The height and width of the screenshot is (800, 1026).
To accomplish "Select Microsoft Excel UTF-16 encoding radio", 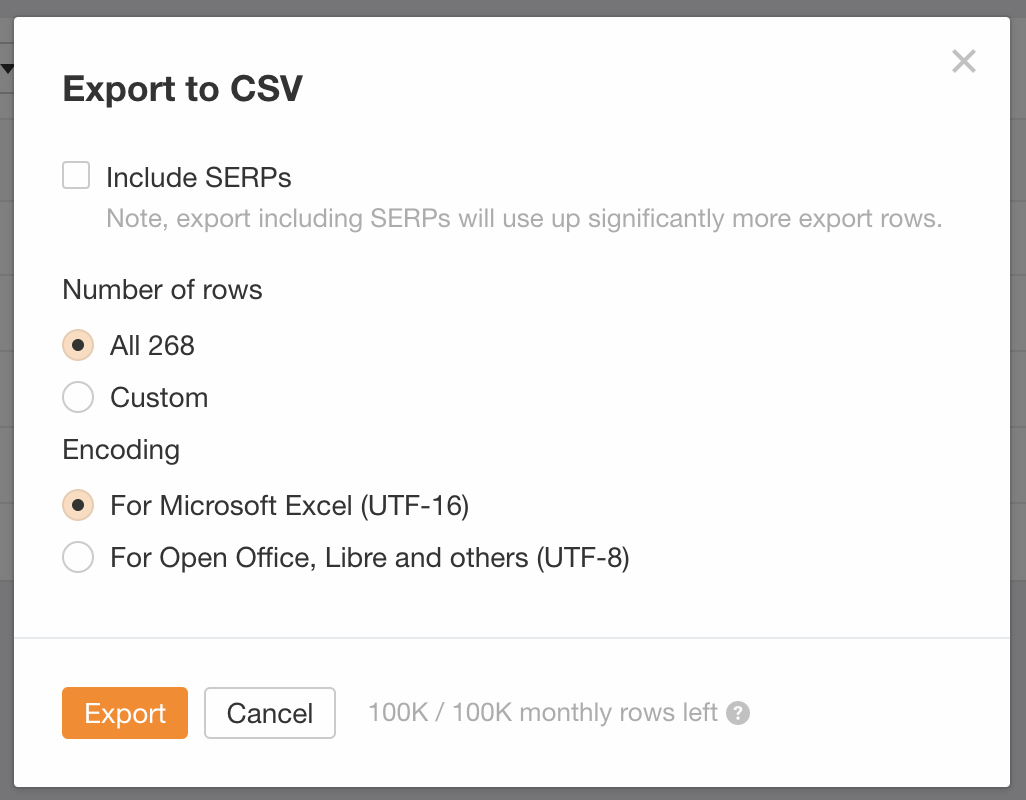I will click(78, 505).
